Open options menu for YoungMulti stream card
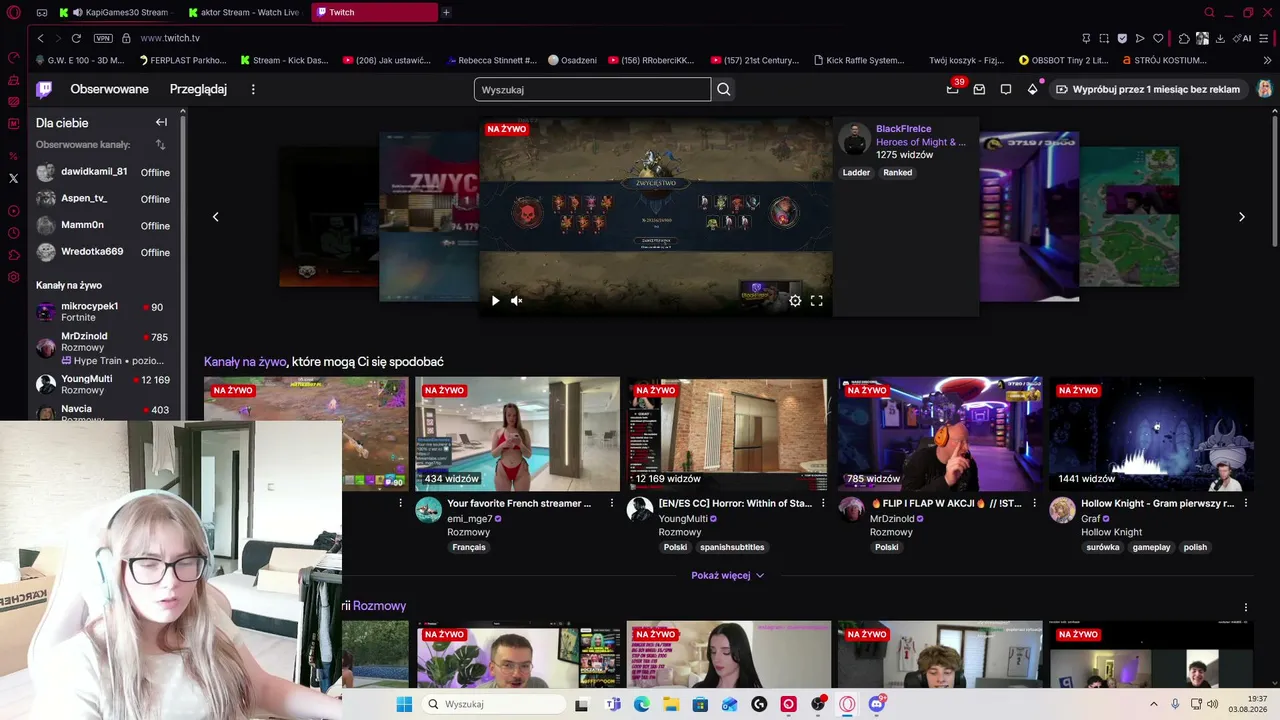 point(823,503)
